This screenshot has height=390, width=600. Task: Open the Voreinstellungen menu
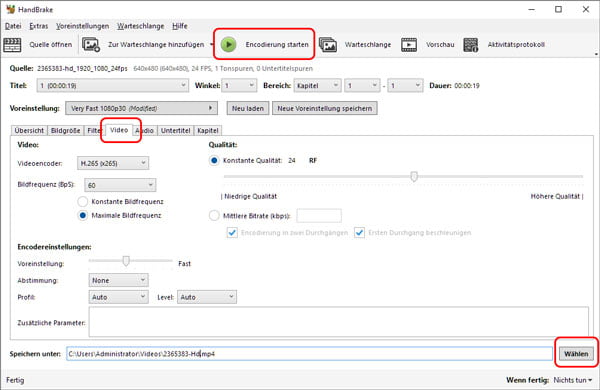[82, 26]
